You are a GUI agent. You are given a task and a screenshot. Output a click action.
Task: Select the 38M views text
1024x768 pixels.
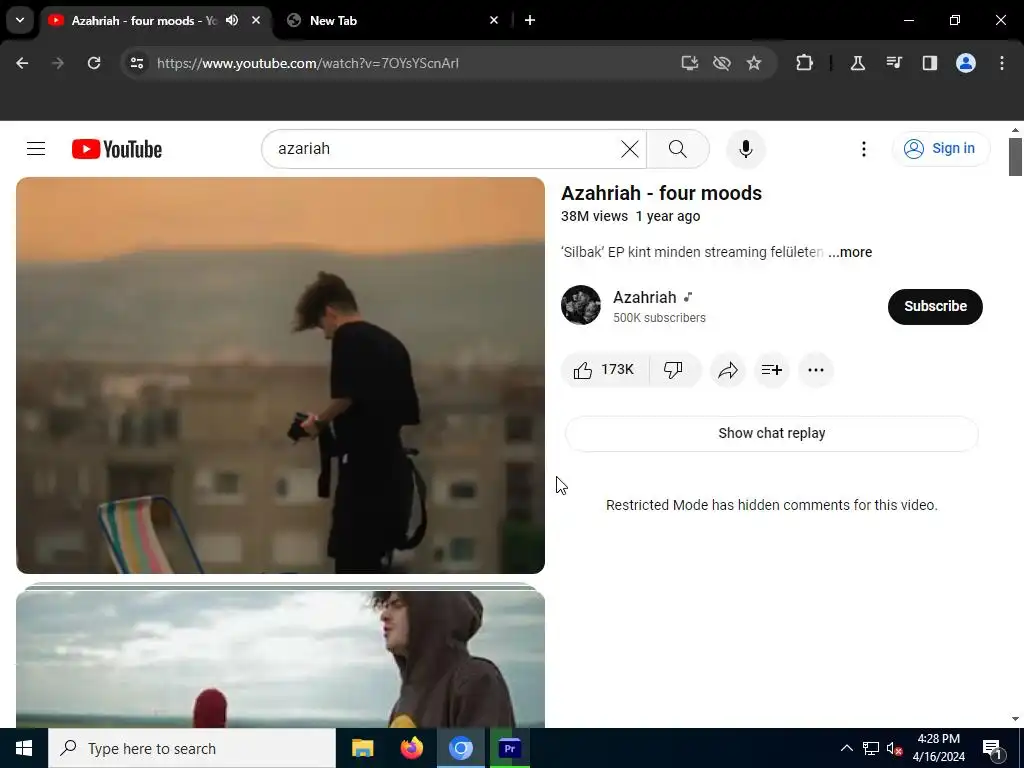(x=594, y=216)
